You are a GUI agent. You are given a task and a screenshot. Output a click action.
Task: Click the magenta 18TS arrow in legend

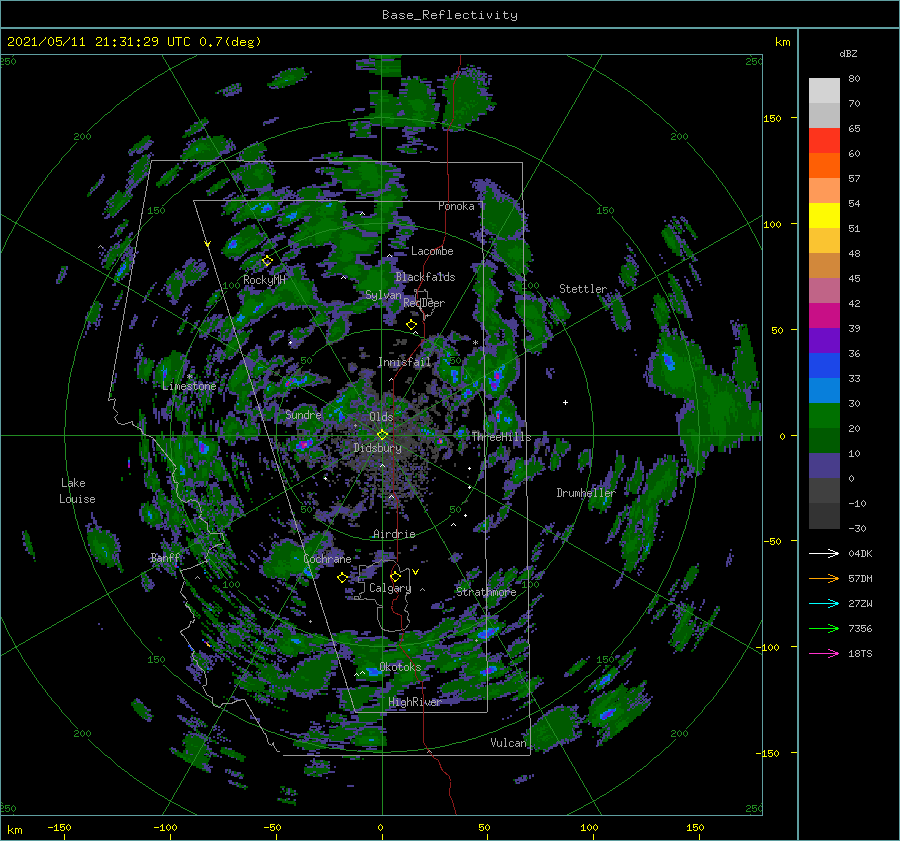824,653
